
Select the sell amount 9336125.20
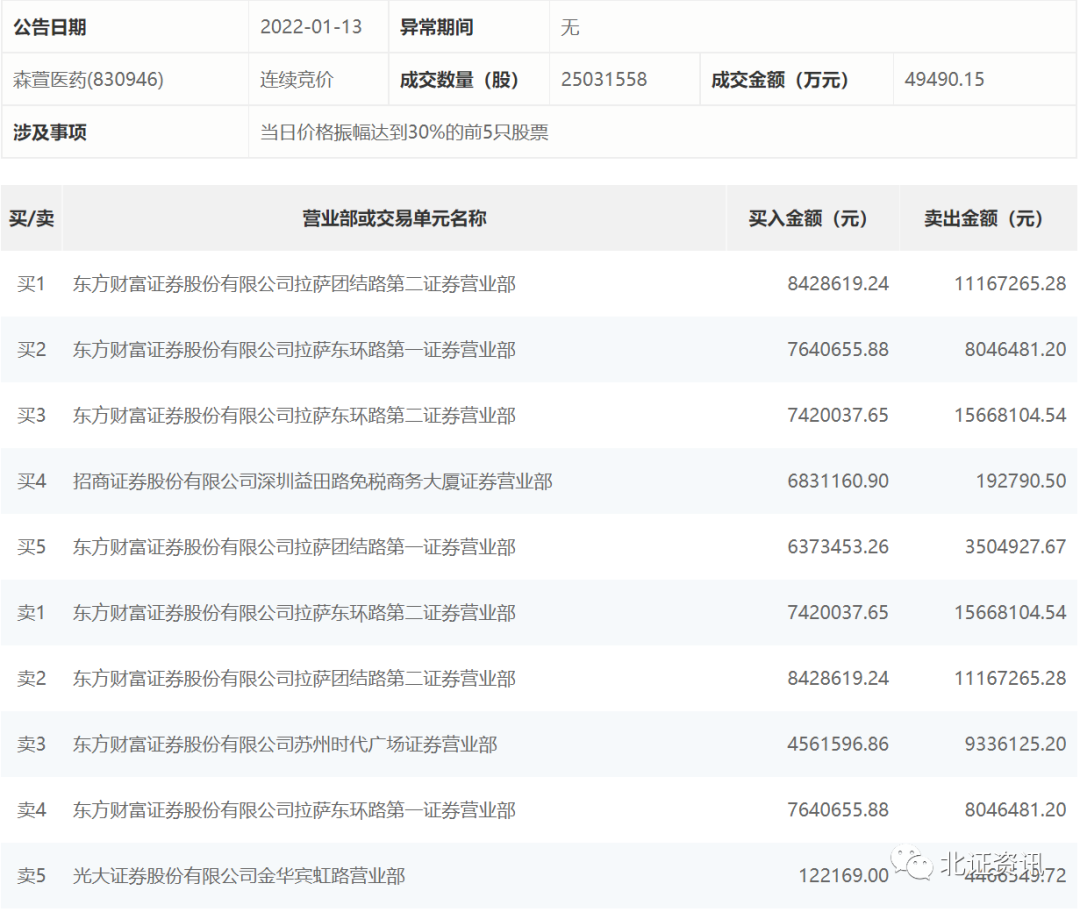click(1015, 744)
